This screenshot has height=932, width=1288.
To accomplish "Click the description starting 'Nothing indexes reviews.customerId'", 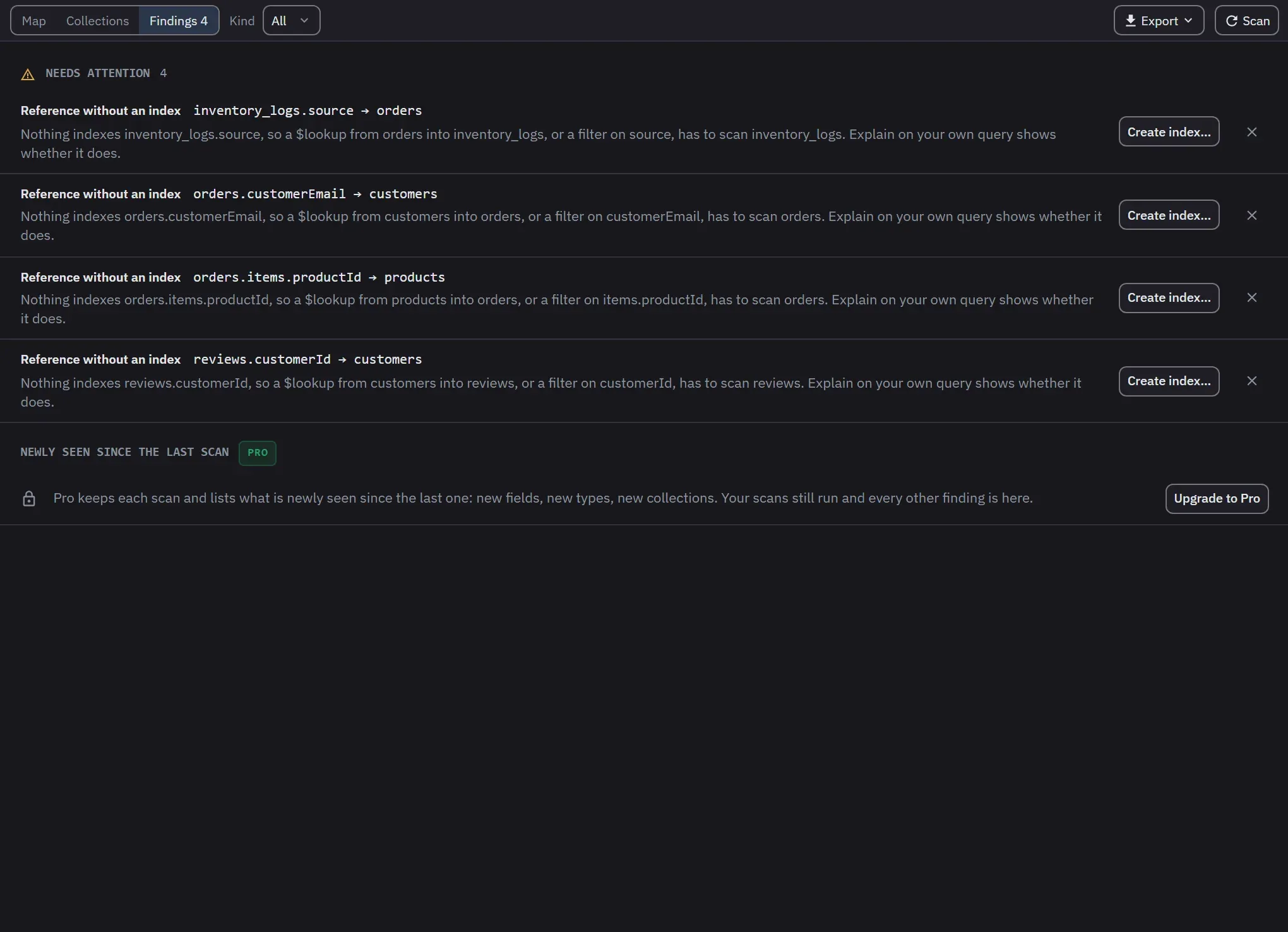I will pos(551,392).
